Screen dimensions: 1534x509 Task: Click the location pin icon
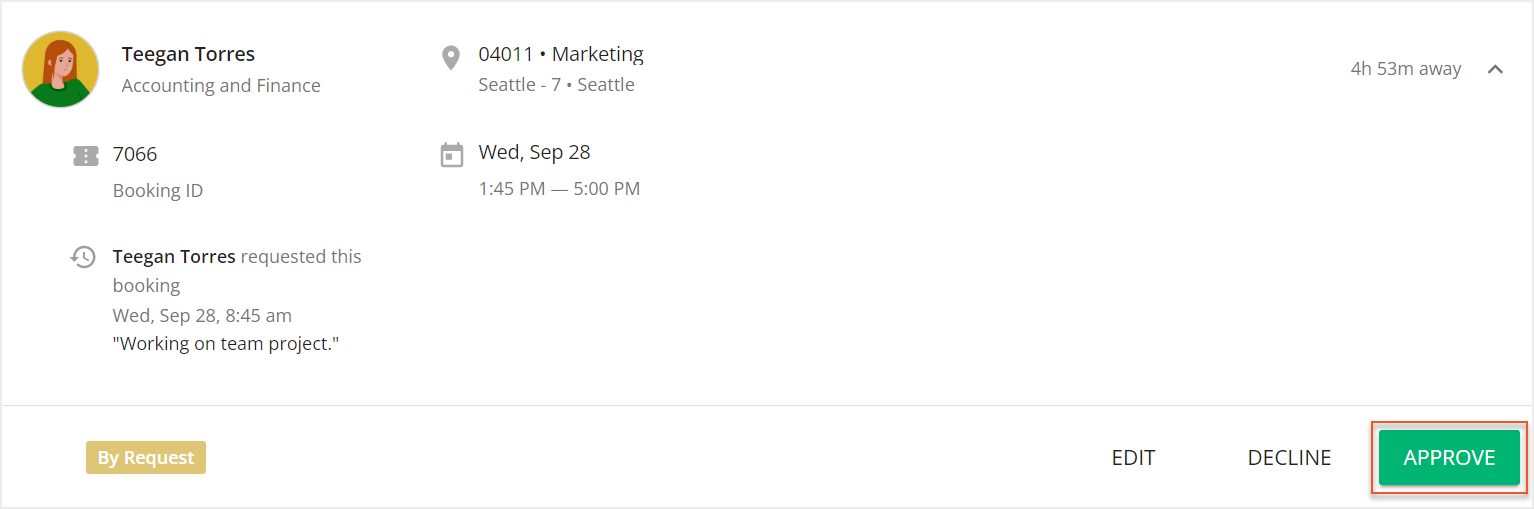pyautogui.click(x=451, y=58)
